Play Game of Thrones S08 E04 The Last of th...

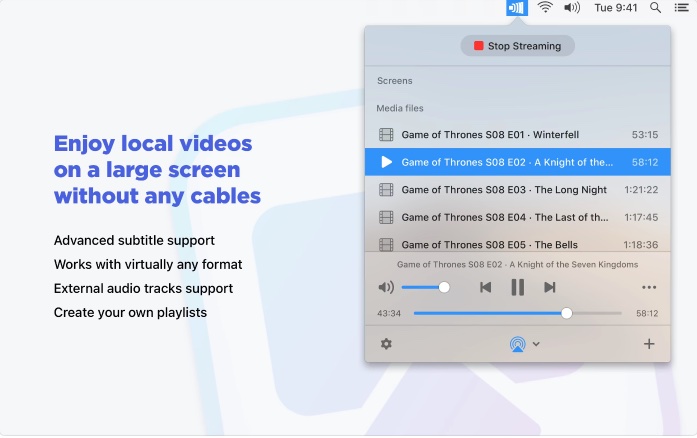pos(517,217)
